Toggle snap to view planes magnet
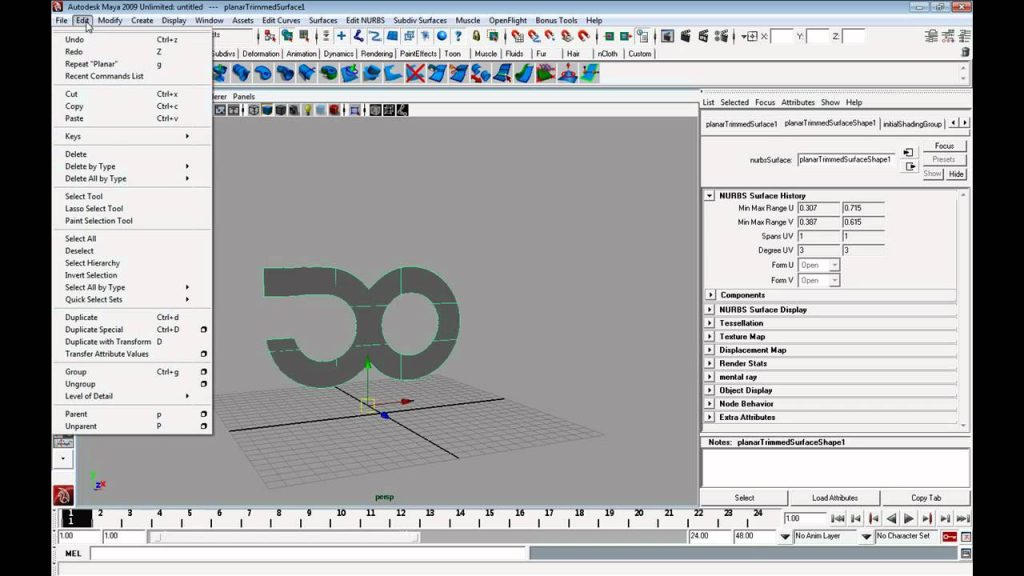The height and width of the screenshot is (576, 1024). click(x=566, y=36)
